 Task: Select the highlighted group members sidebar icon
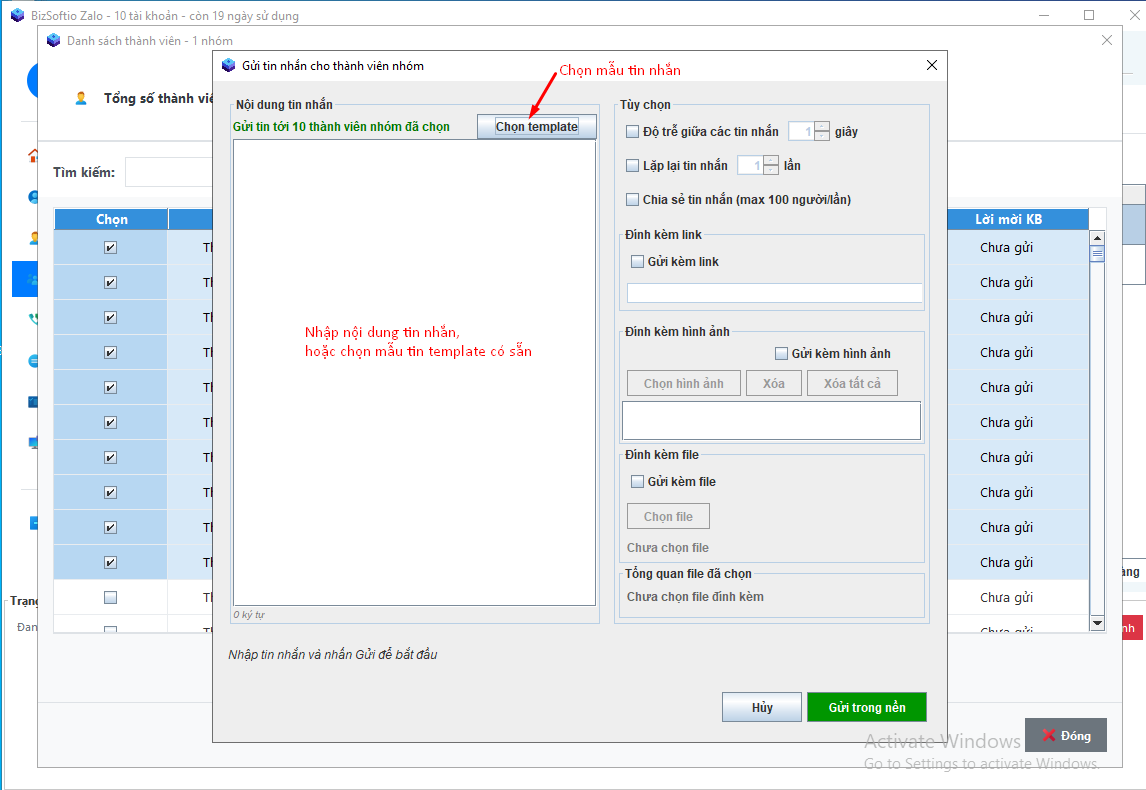(x=32, y=280)
